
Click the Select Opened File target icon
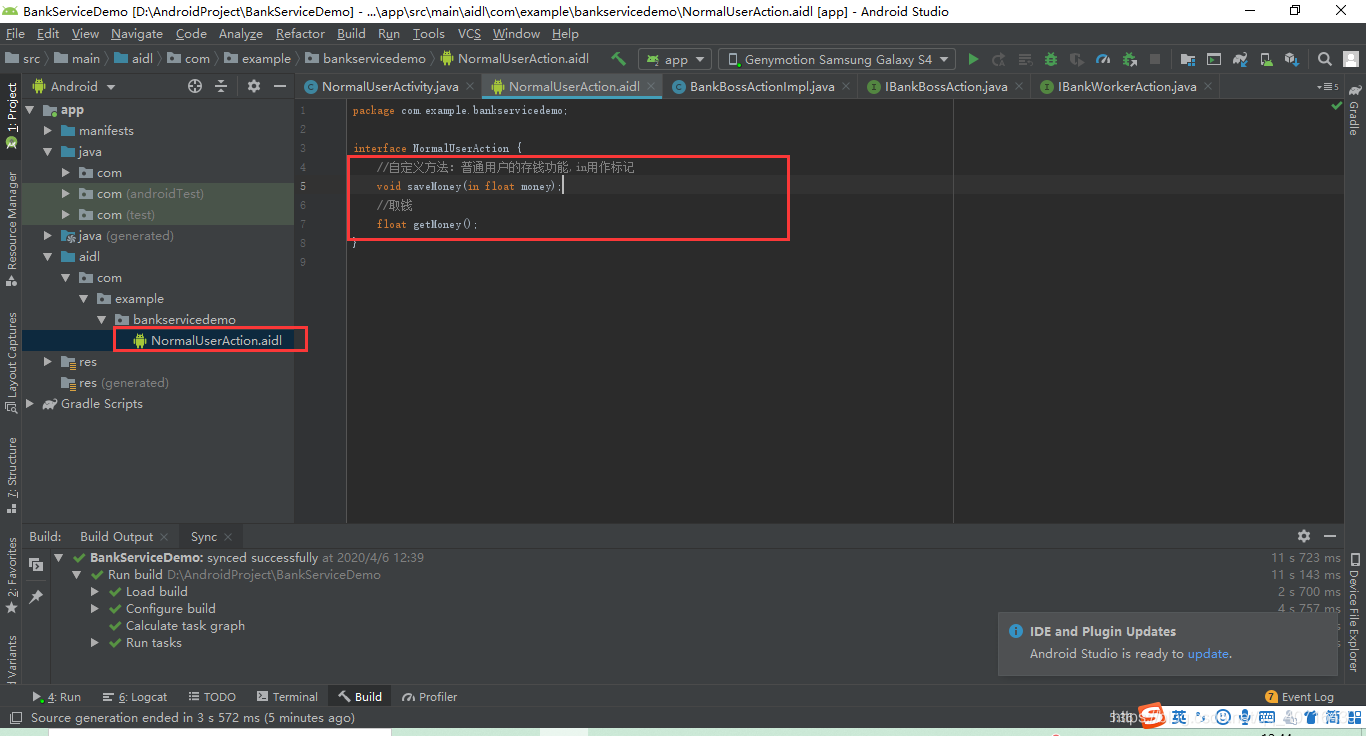point(195,86)
